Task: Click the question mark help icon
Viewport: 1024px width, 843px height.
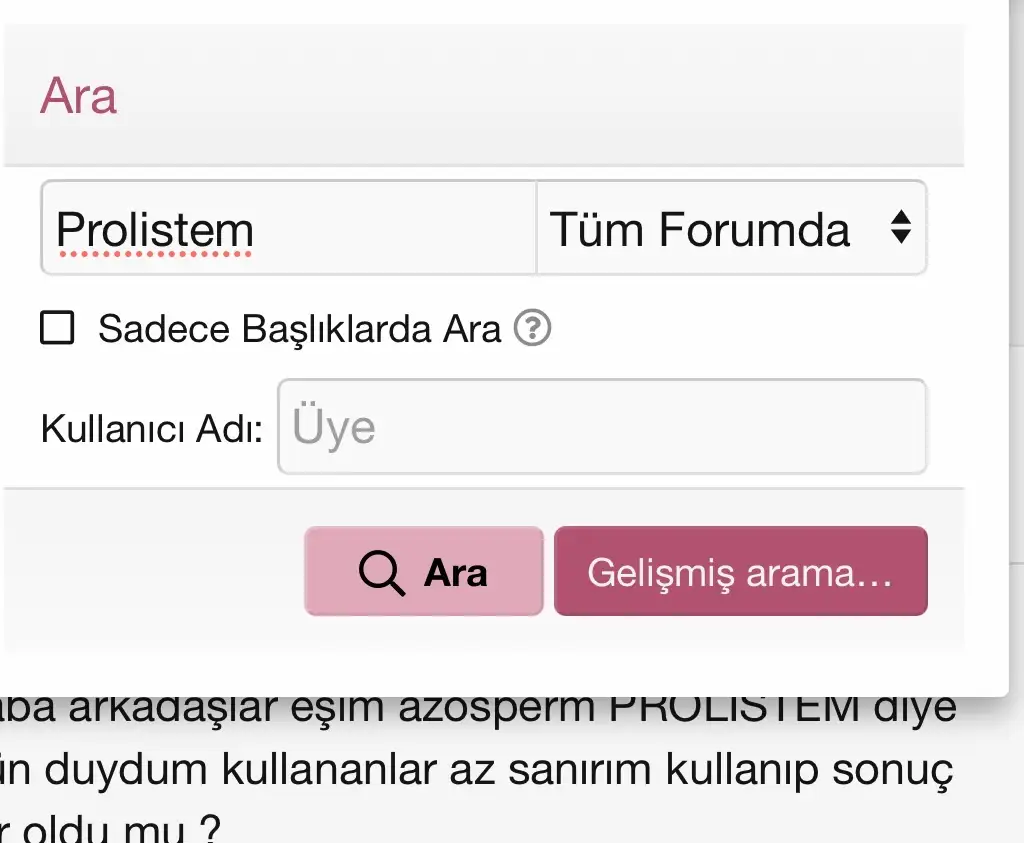Action: pos(532,328)
